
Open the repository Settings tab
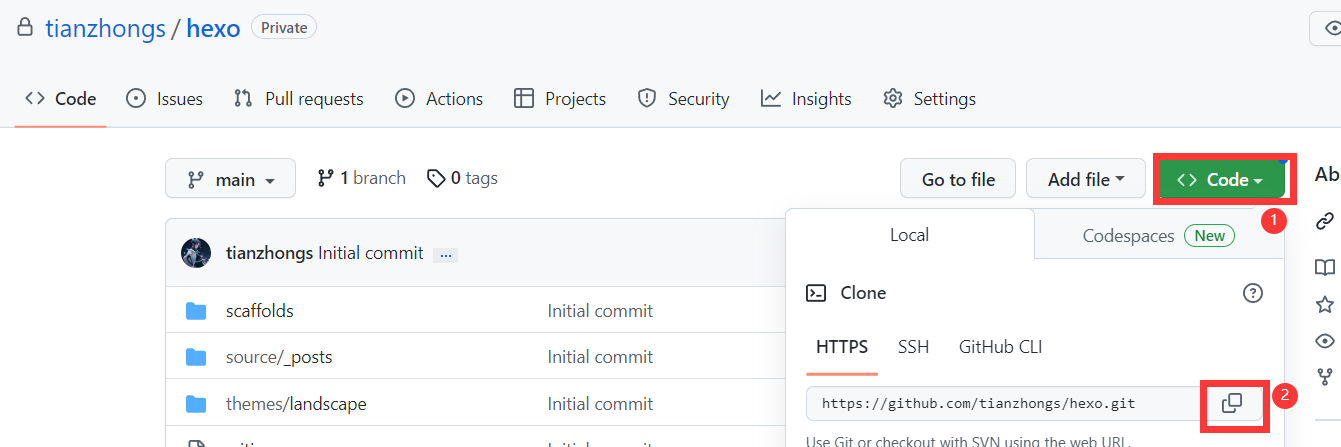click(x=929, y=99)
